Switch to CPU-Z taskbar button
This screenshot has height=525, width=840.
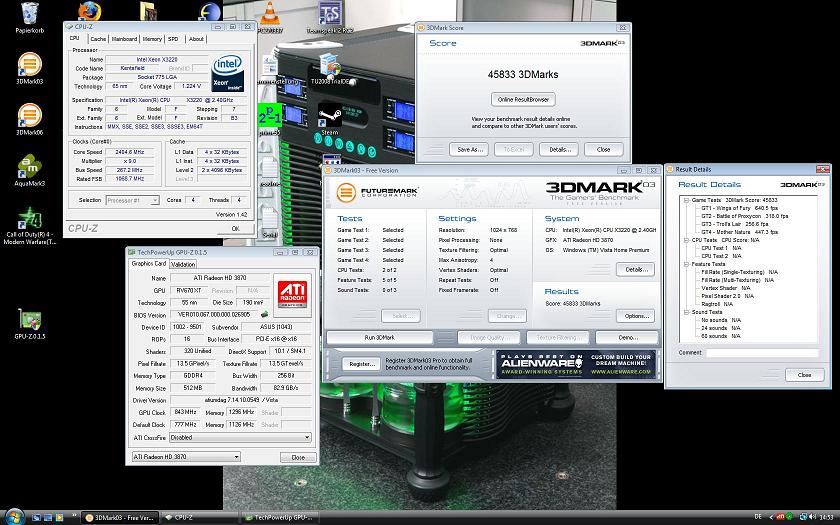pyautogui.click(x=199, y=518)
